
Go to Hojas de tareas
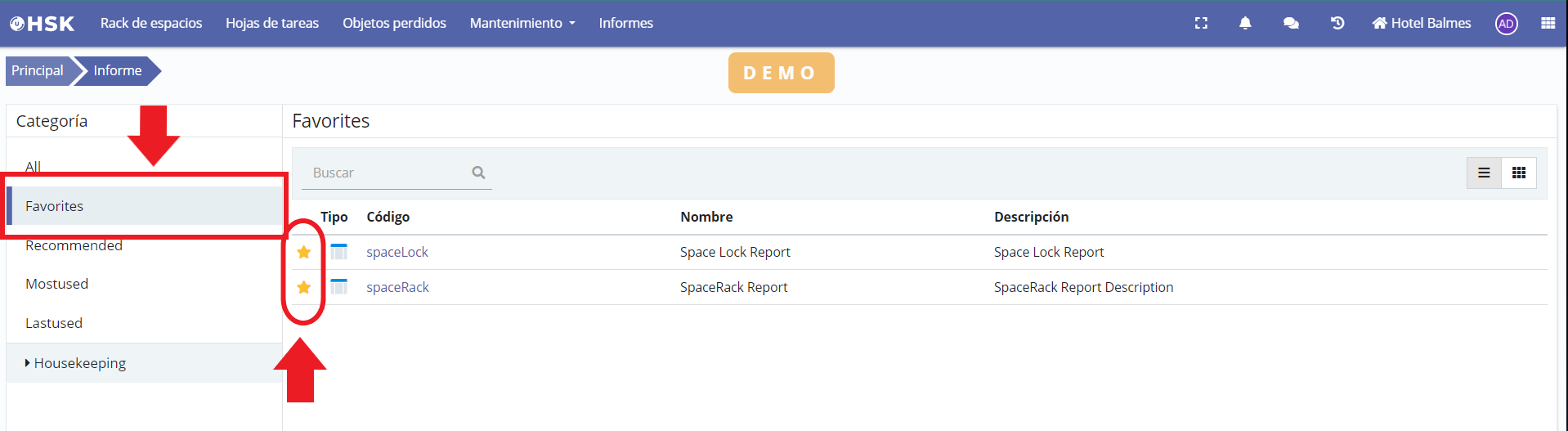[x=272, y=23]
